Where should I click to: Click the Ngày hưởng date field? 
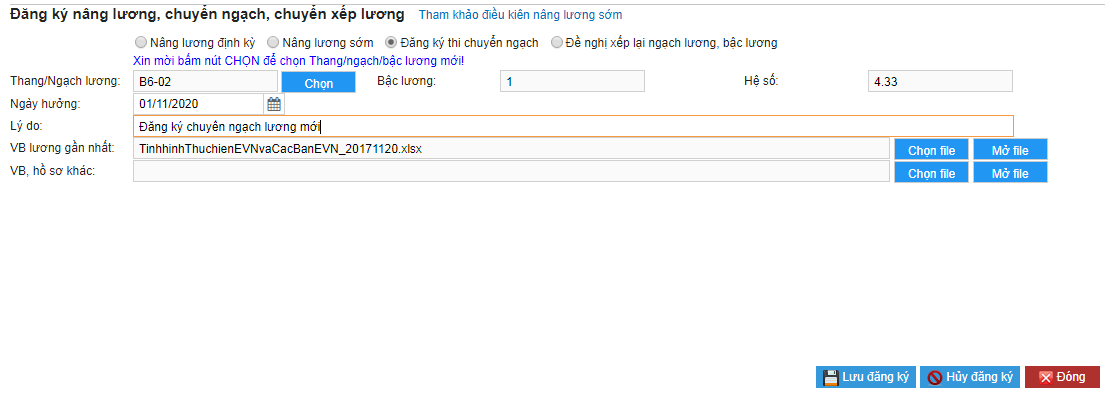click(x=198, y=104)
